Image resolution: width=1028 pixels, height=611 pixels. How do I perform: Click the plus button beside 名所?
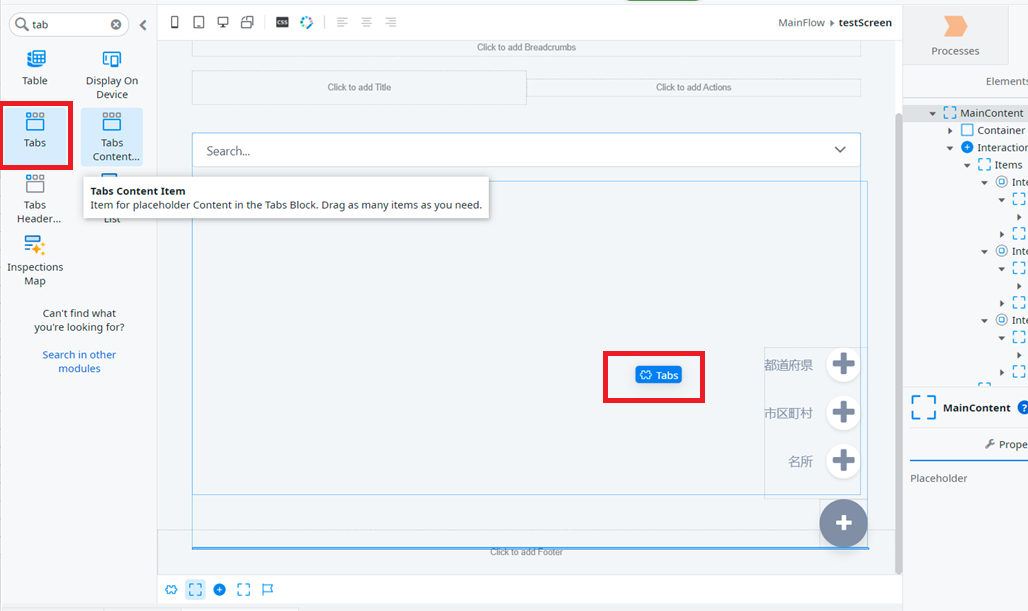[843, 461]
